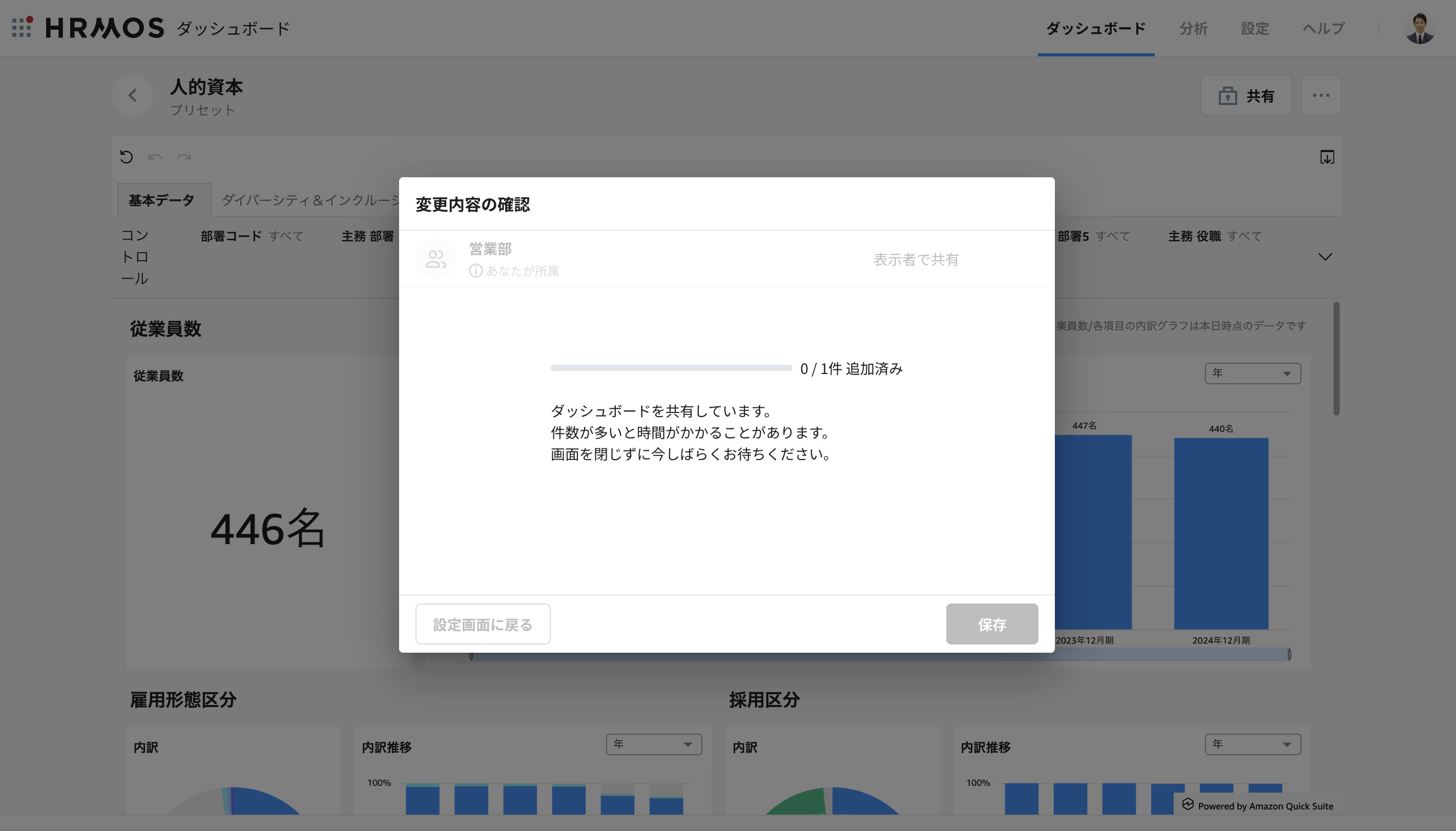Switch to the 分析 menu tab
This screenshot has height=831, width=1456.
pos(1193,28)
